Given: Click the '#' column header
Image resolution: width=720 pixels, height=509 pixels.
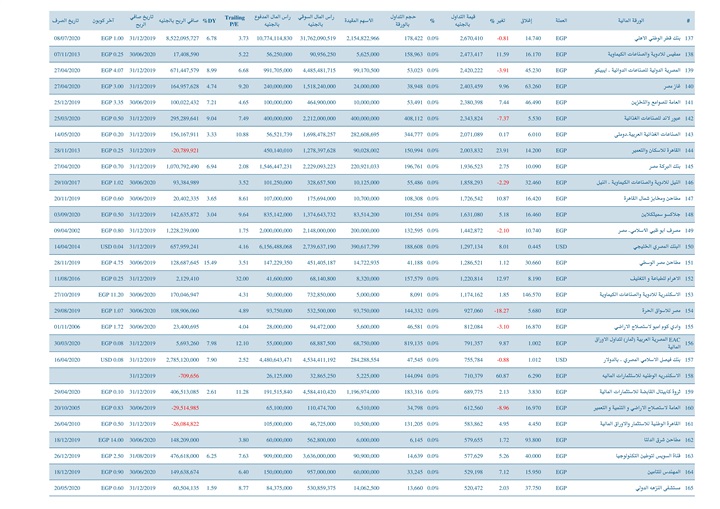Looking at the screenshot, I should coord(688,21).
